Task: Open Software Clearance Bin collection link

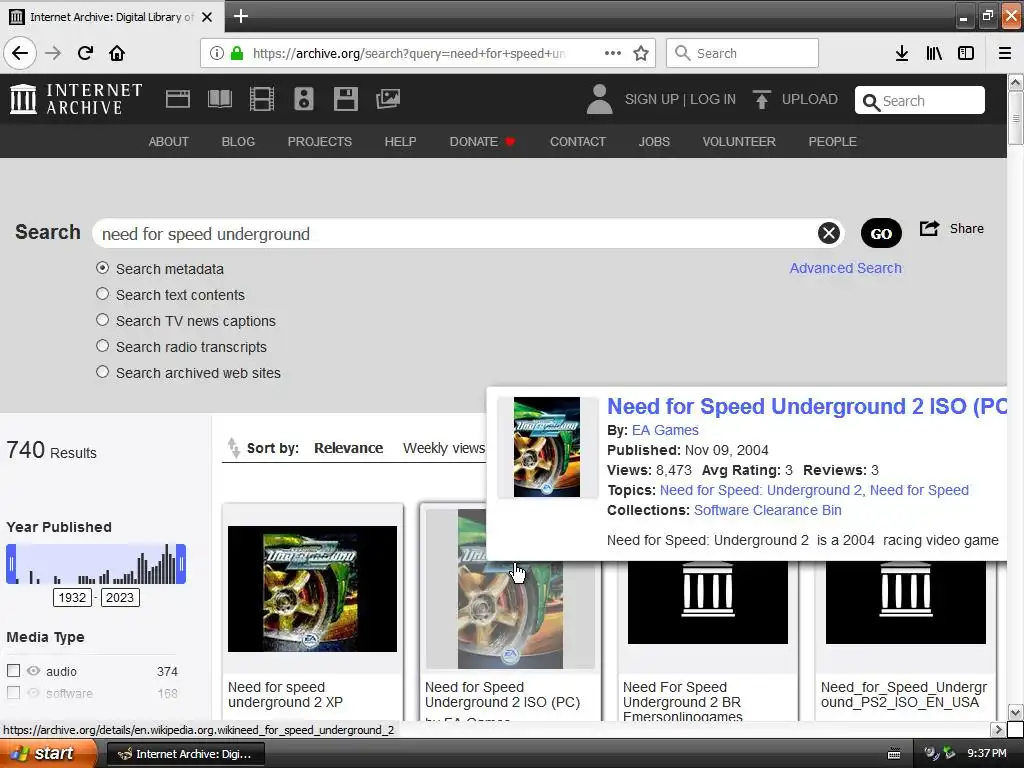Action: click(768, 510)
